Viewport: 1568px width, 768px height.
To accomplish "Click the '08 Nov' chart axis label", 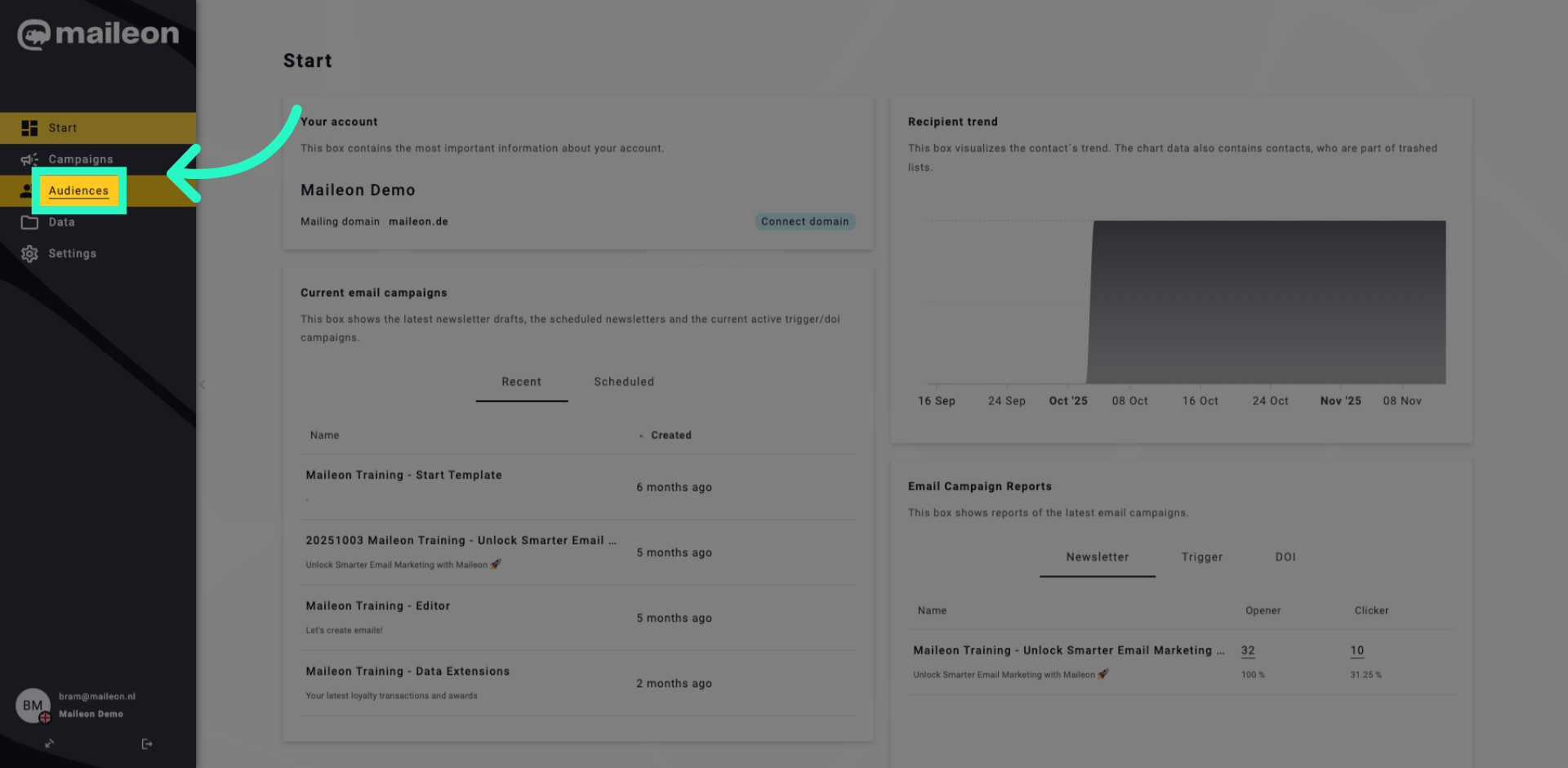I will coord(1402,400).
